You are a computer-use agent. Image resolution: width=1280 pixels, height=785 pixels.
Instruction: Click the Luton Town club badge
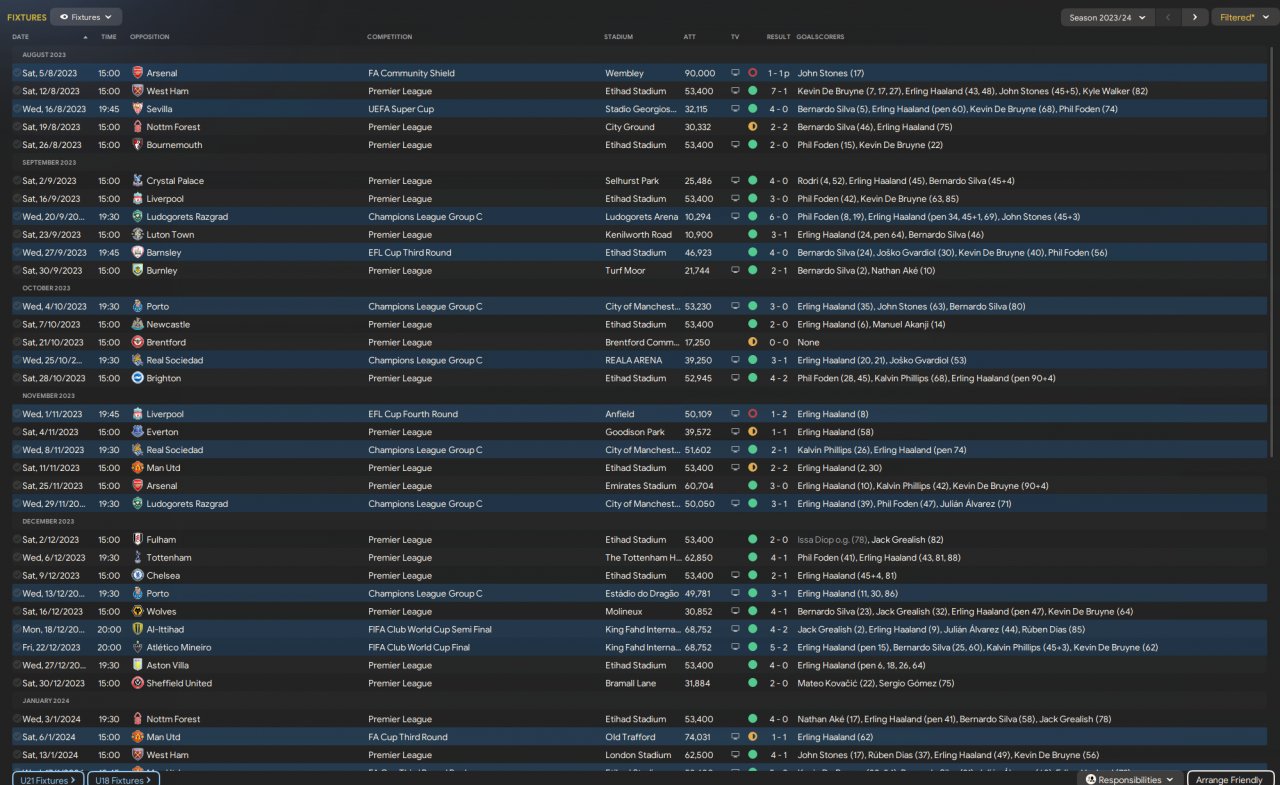(137, 235)
